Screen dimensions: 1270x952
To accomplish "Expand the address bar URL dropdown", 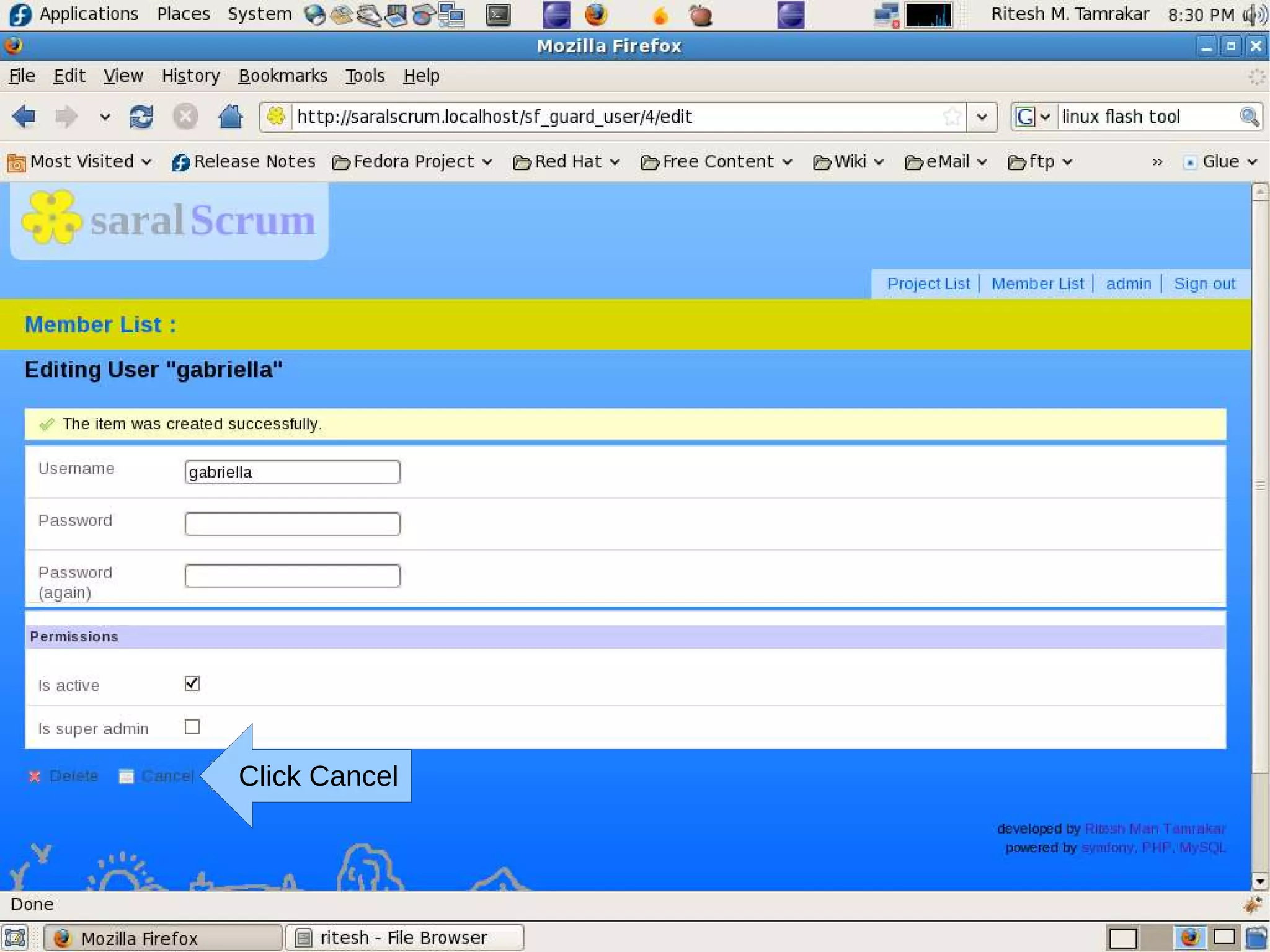I will pos(982,117).
